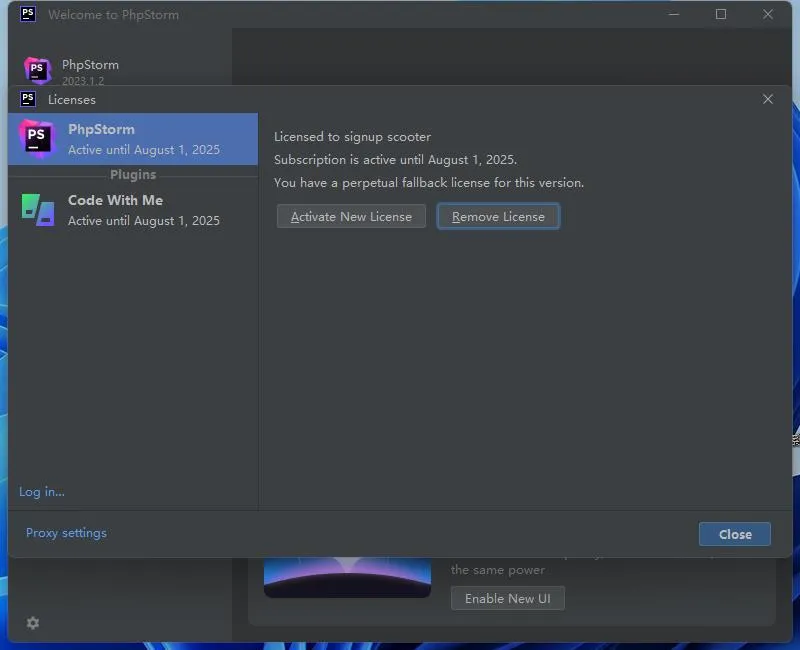Screen dimensions: 800x650
Task: Select PhpStorm license entry in list
Action: pos(133,139)
